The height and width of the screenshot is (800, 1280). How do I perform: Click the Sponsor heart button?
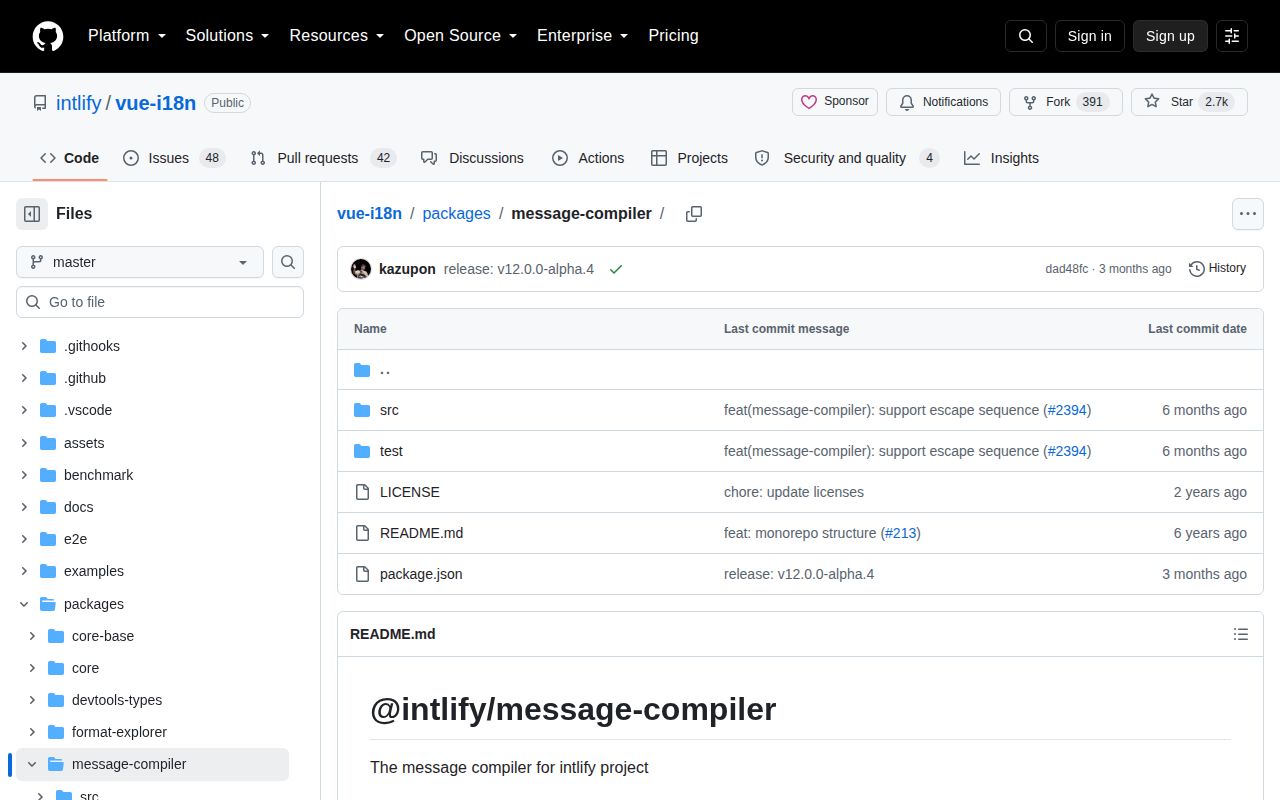[x=835, y=102]
